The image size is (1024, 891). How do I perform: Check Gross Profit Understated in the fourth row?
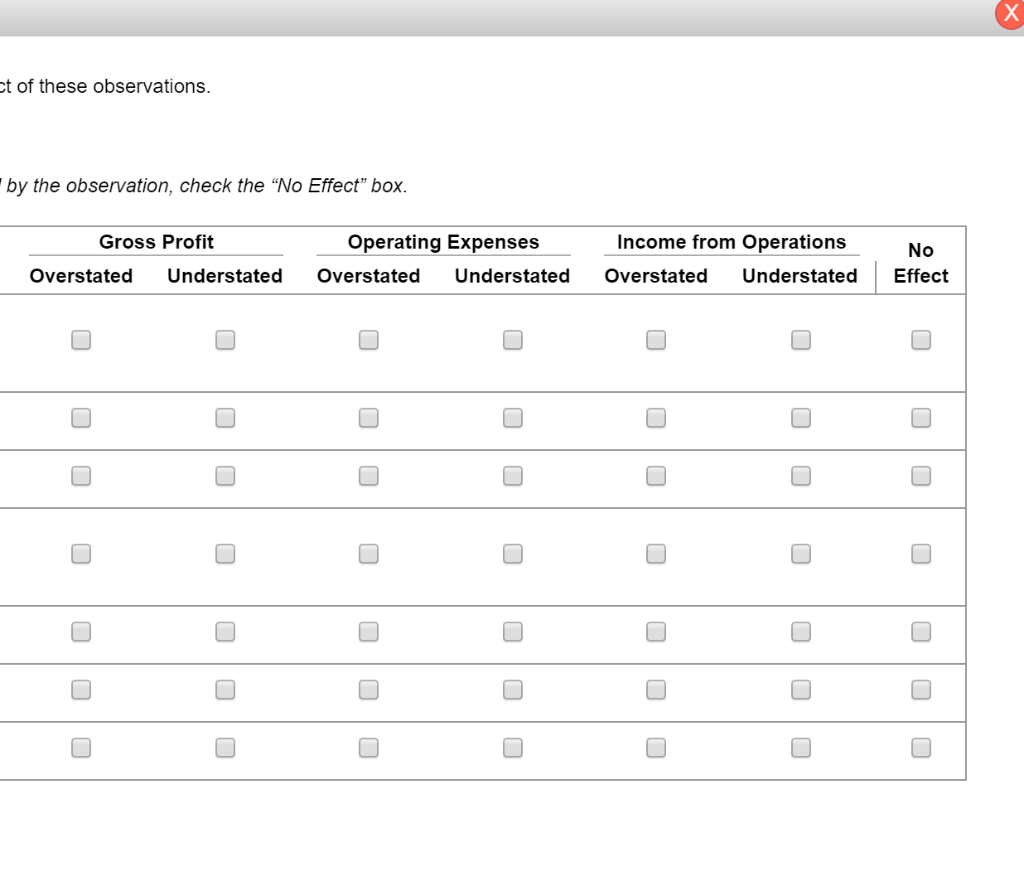[225, 554]
